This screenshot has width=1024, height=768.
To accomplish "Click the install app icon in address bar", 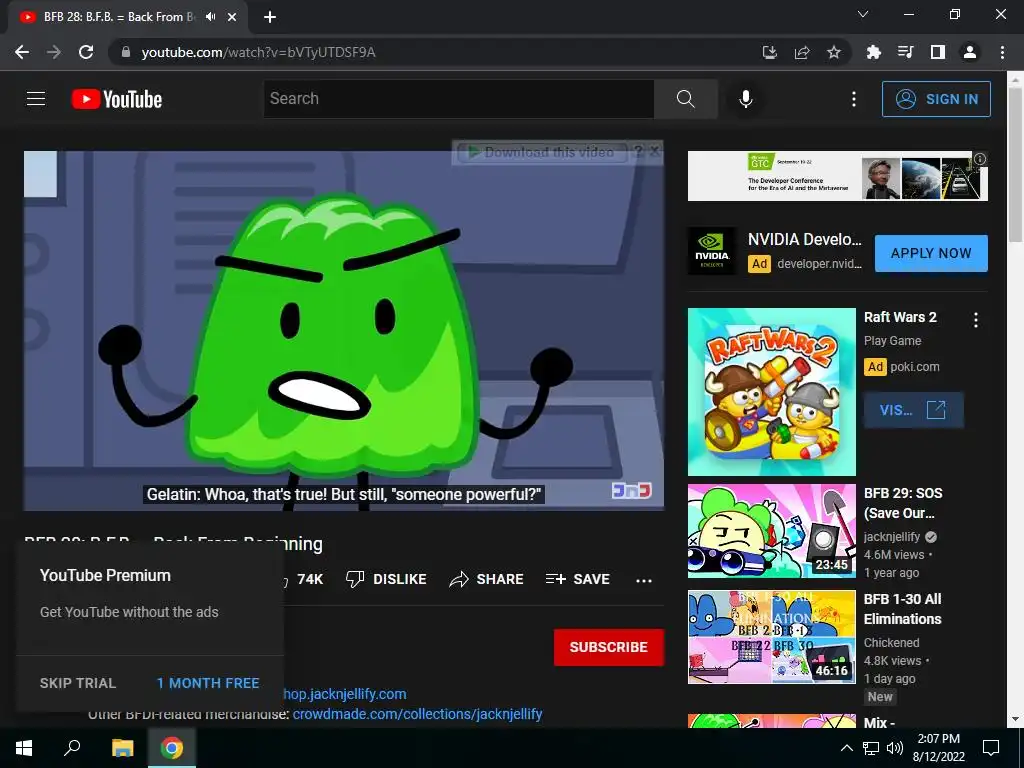I will pos(770,52).
